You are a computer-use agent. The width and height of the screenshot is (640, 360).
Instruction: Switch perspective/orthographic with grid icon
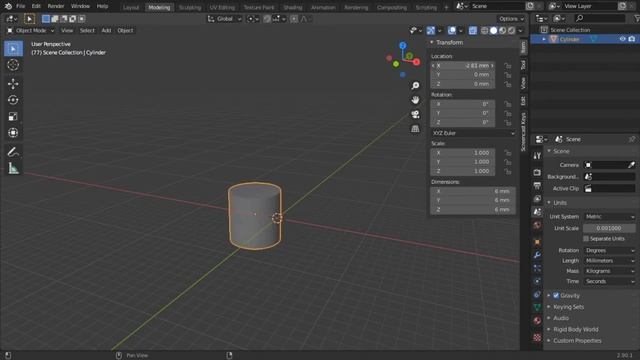coord(415,129)
